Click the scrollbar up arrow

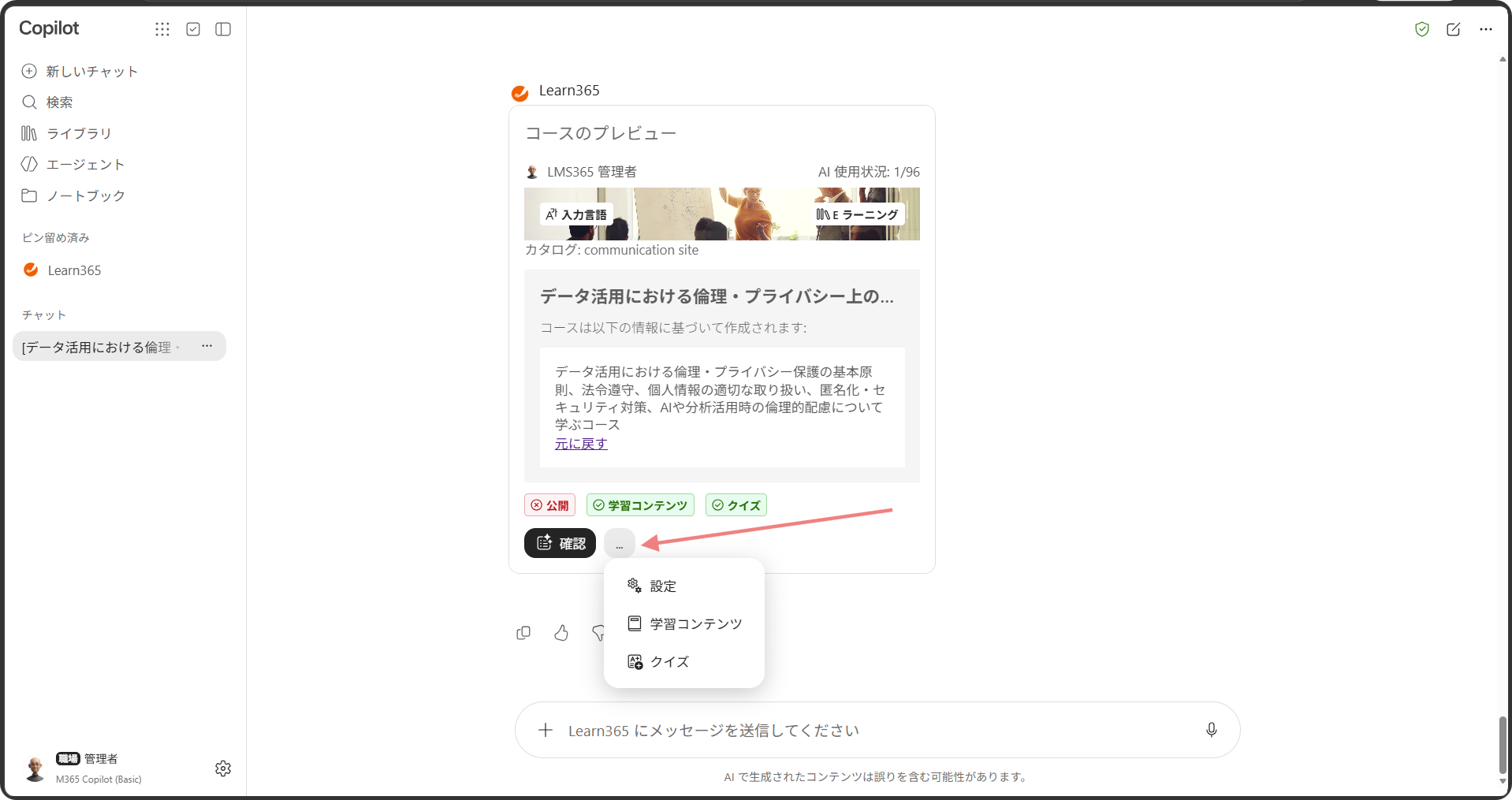tap(1503, 60)
